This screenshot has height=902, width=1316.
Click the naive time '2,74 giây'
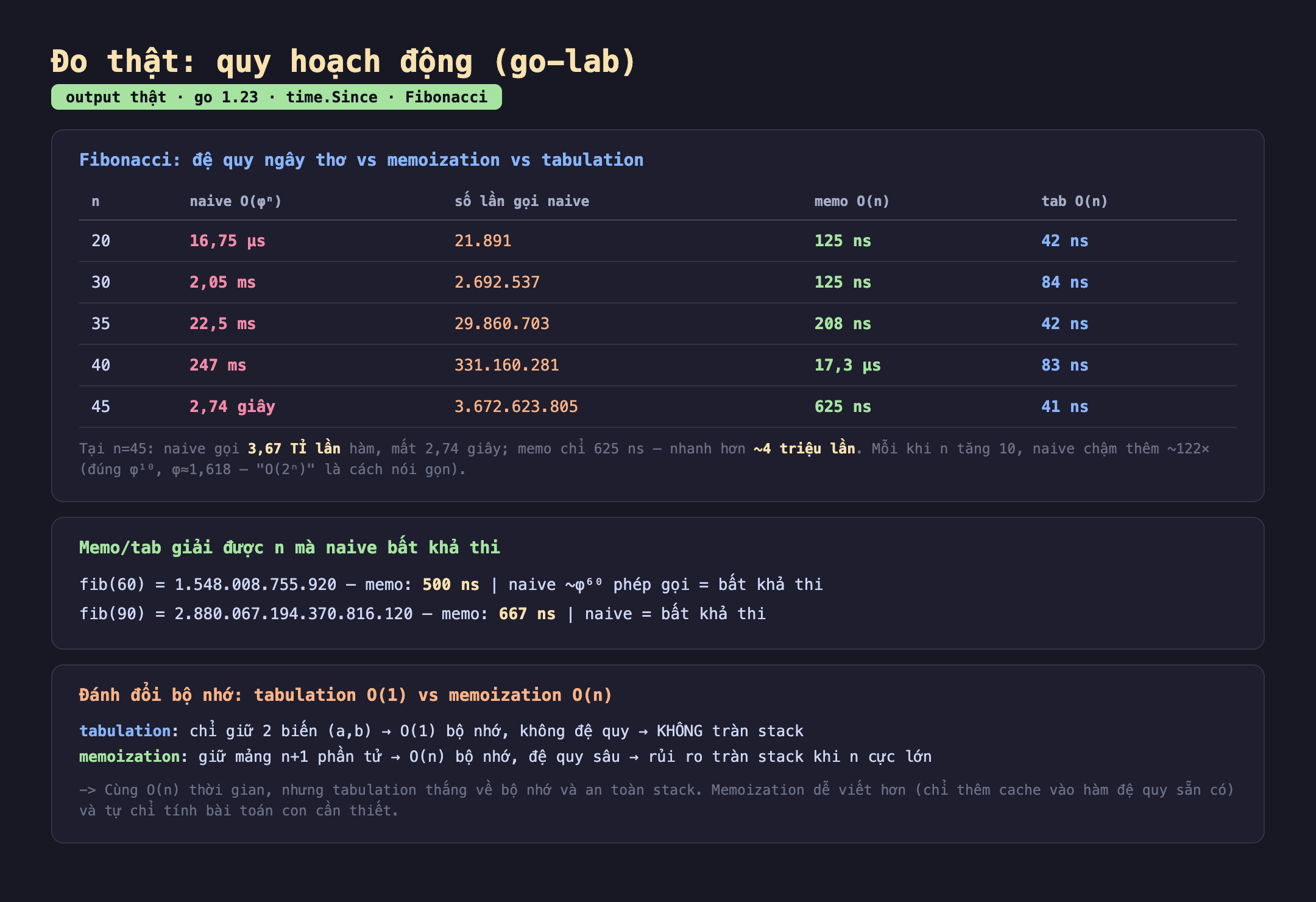click(x=232, y=407)
